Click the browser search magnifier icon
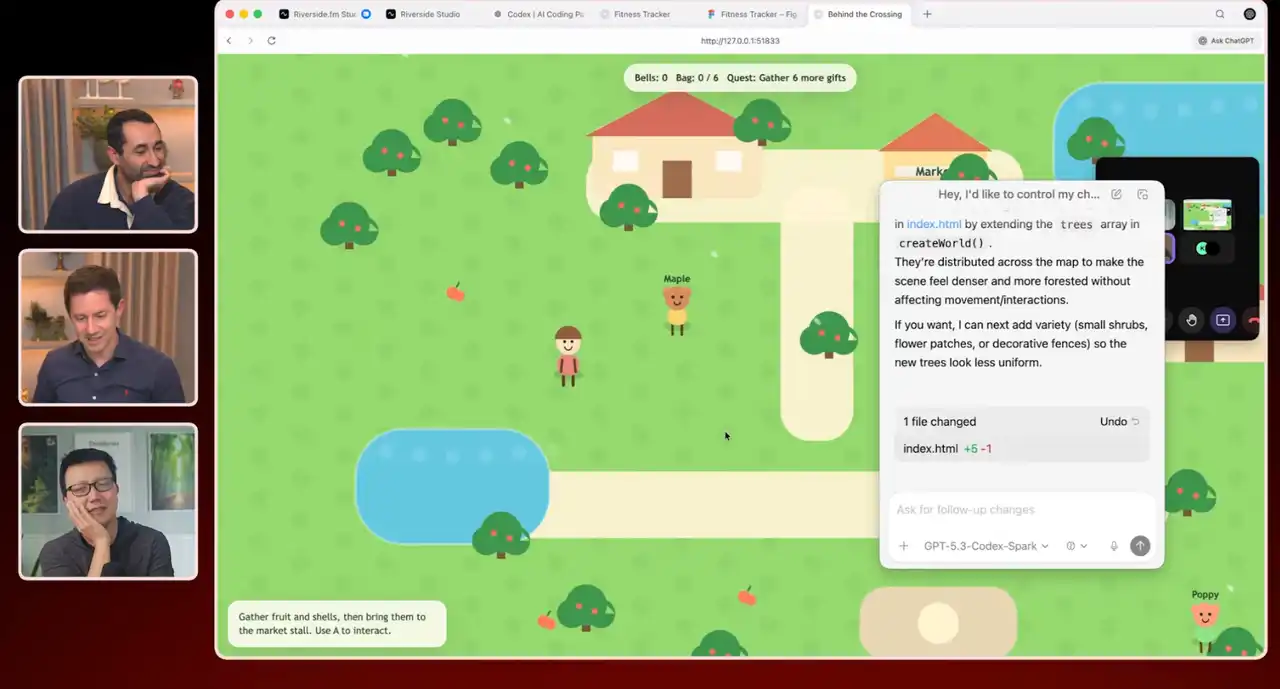 1220,14
